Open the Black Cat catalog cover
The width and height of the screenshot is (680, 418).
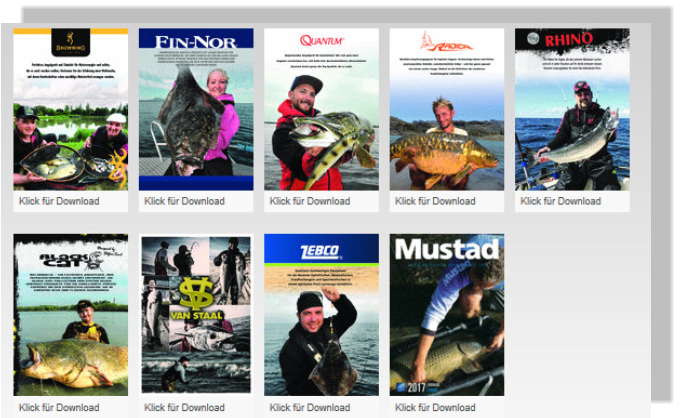pos(71,315)
